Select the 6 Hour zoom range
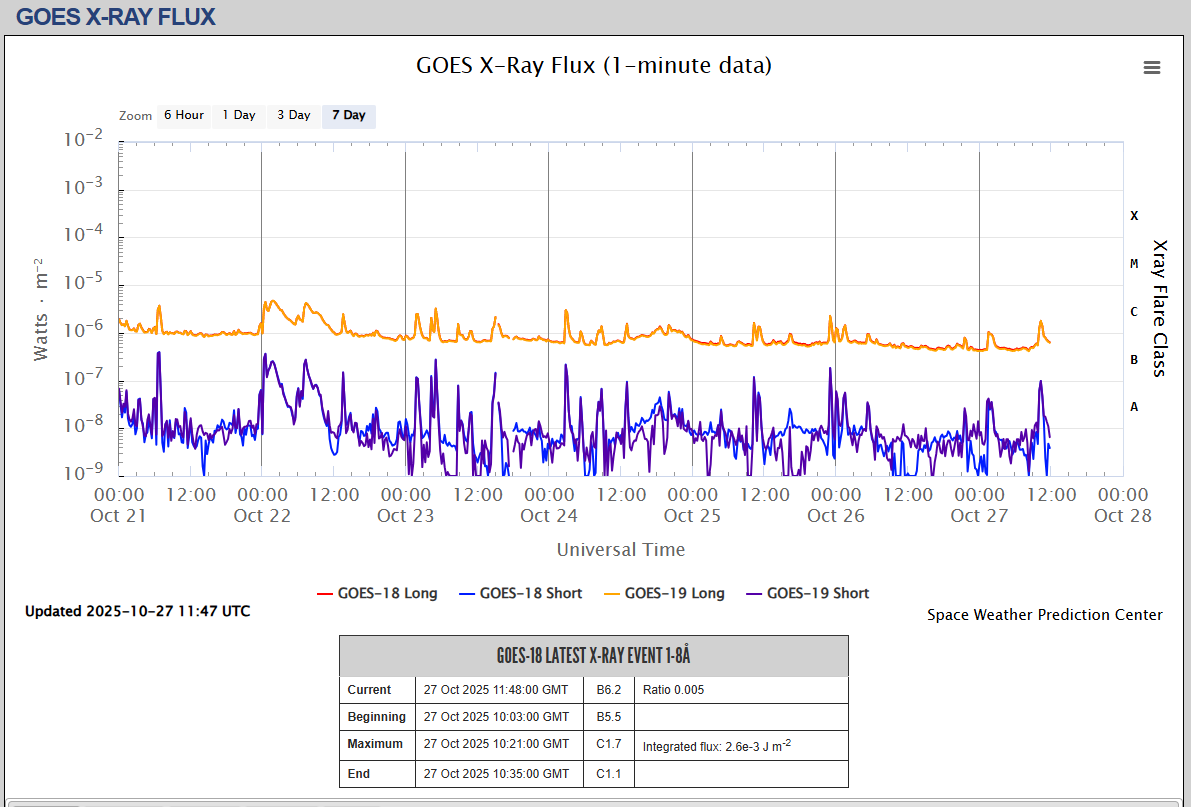The image size is (1191, 807). 184,115
